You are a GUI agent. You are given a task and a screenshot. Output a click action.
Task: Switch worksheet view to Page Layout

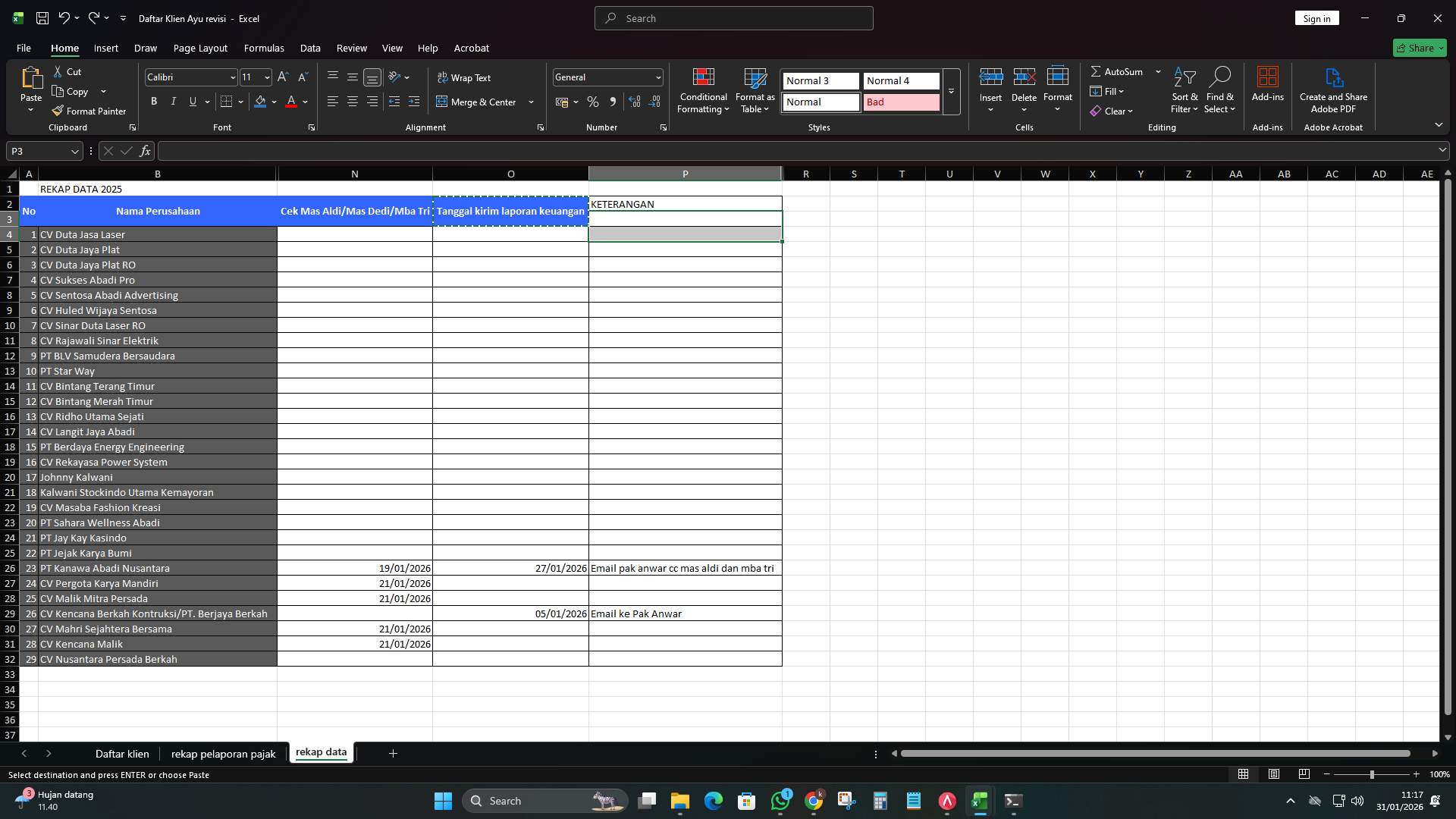pyautogui.click(x=1273, y=774)
